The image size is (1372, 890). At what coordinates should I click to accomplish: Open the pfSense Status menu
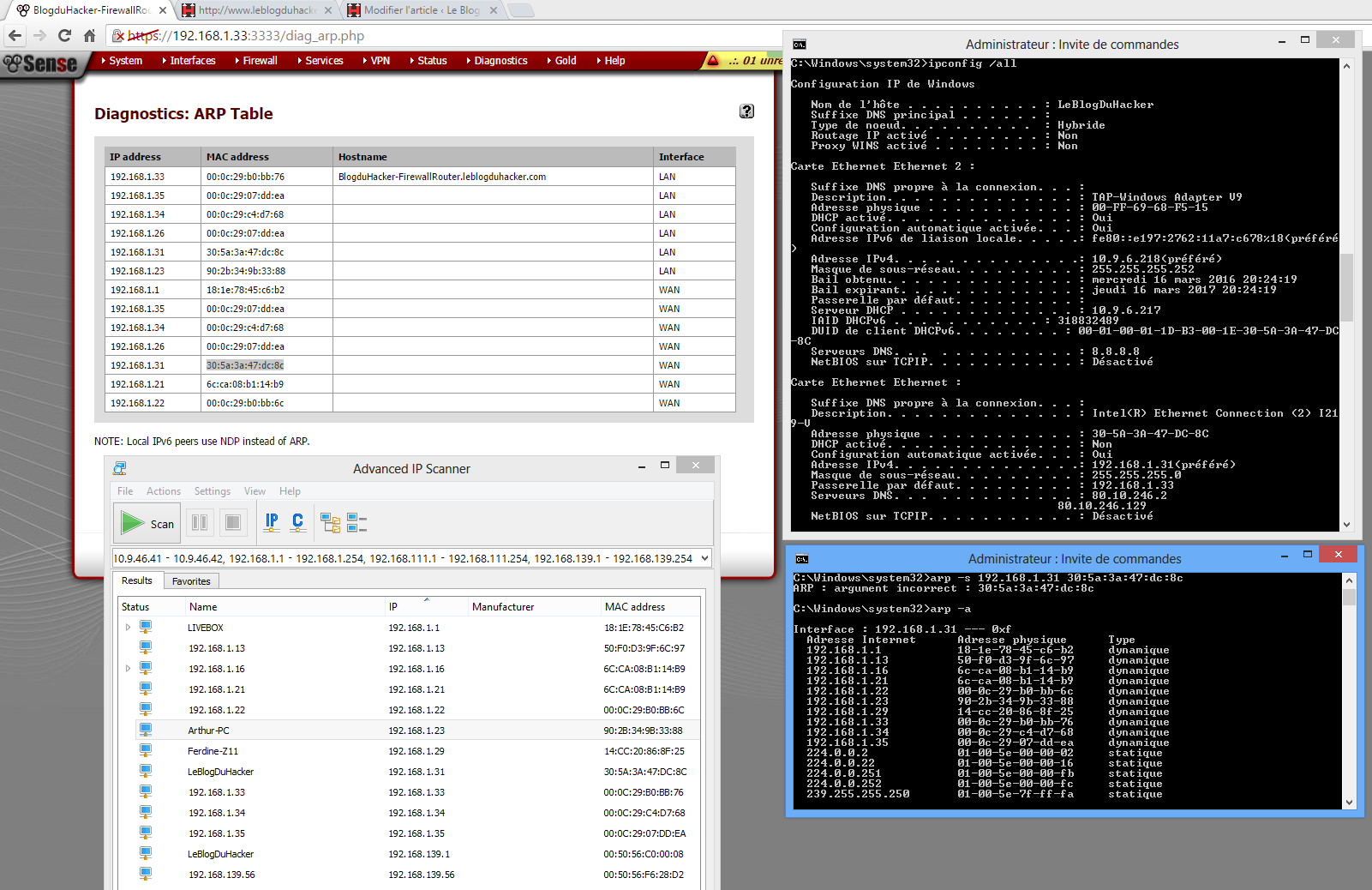pos(428,60)
